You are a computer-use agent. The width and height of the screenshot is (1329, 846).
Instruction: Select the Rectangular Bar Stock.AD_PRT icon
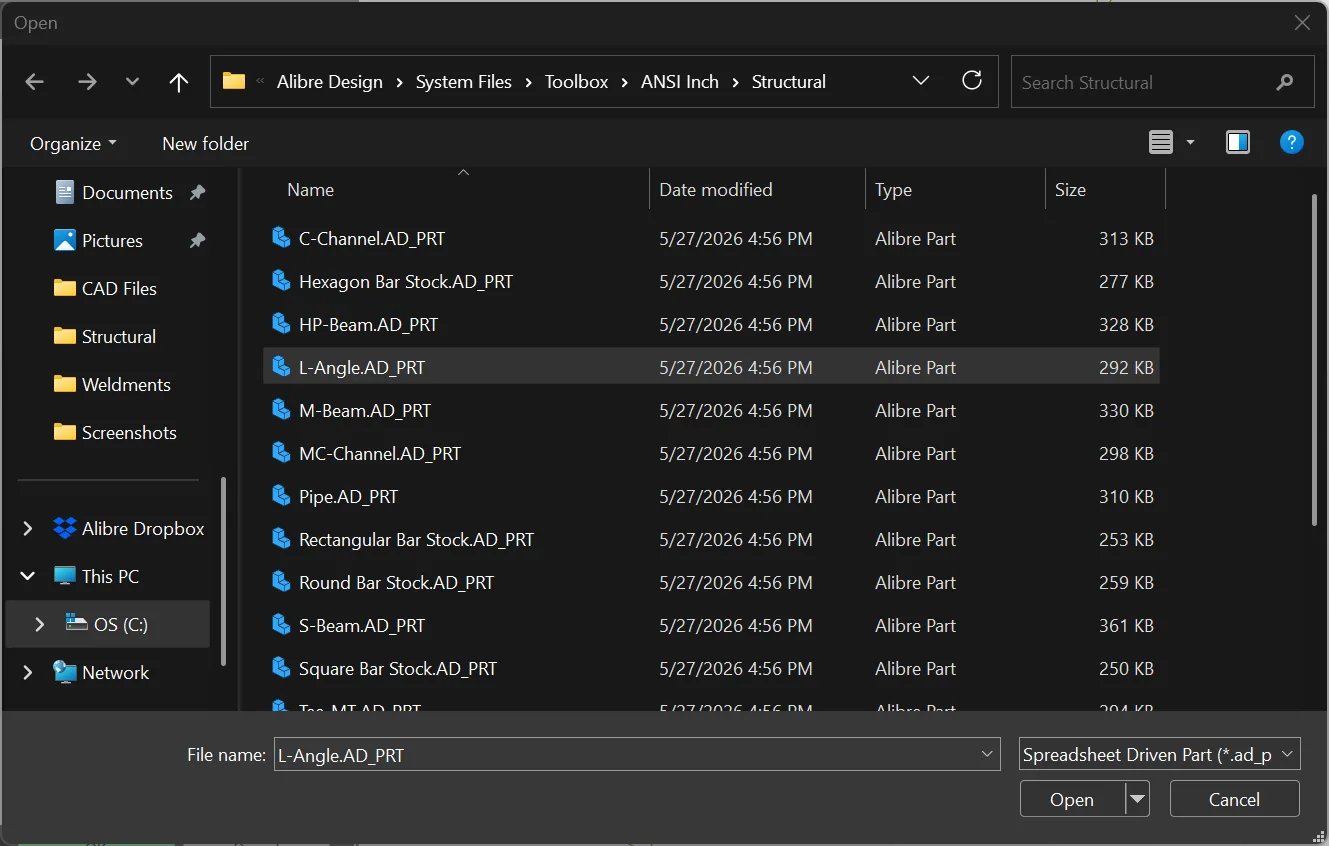(x=281, y=539)
